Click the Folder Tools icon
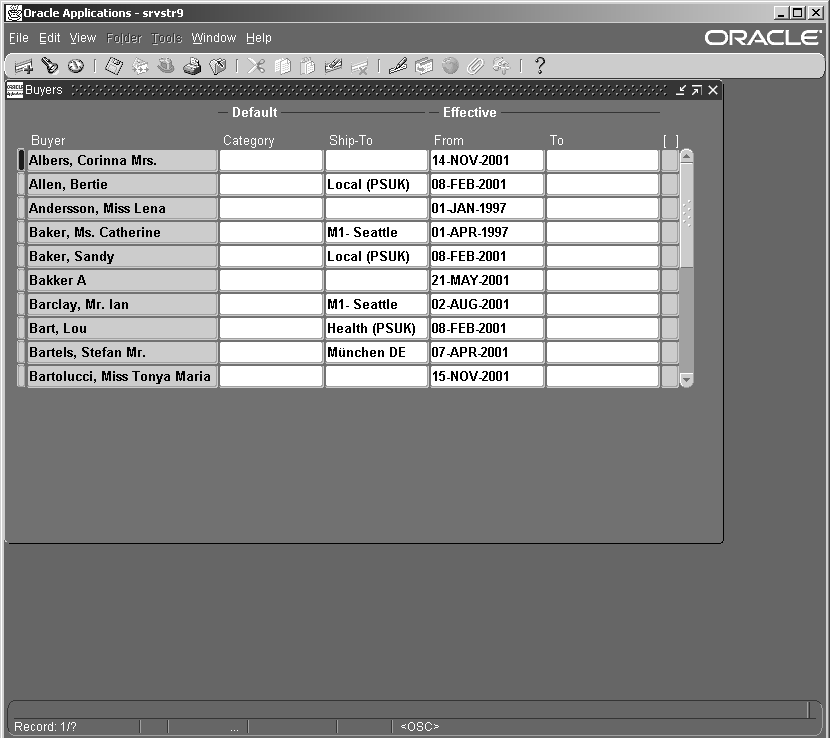Viewport: 830px width, 738px height. point(501,66)
